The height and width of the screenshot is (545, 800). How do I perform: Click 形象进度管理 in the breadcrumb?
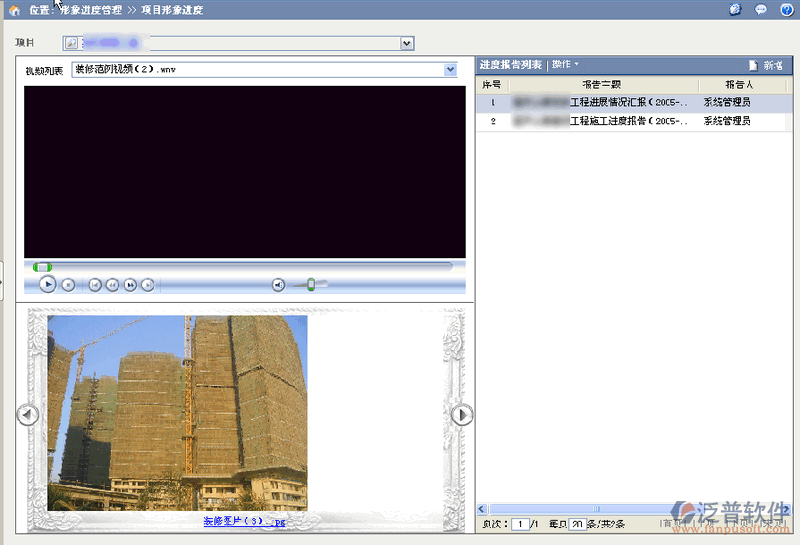[x=90, y=10]
